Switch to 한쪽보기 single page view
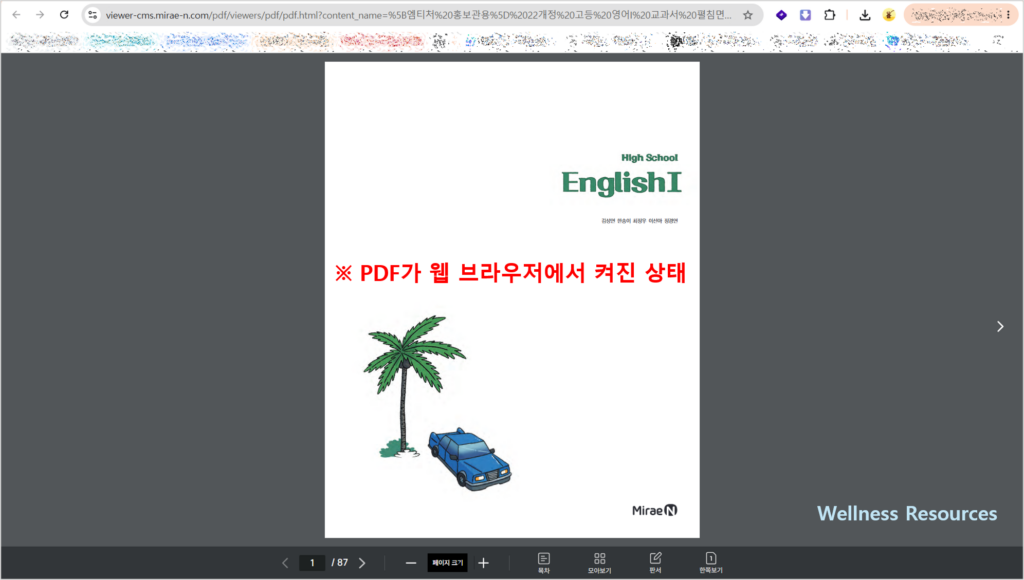1024x580 pixels. (711, 562)
